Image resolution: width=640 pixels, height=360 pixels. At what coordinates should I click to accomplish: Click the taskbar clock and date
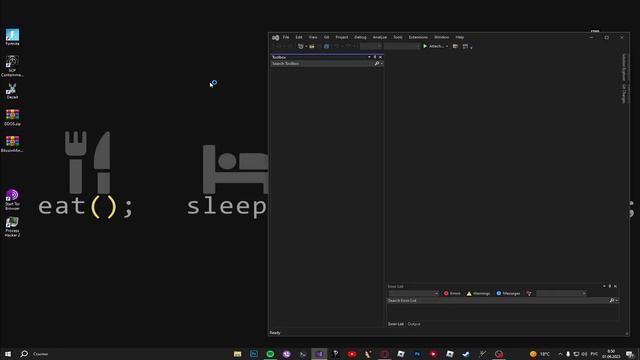tap(611, 354)
